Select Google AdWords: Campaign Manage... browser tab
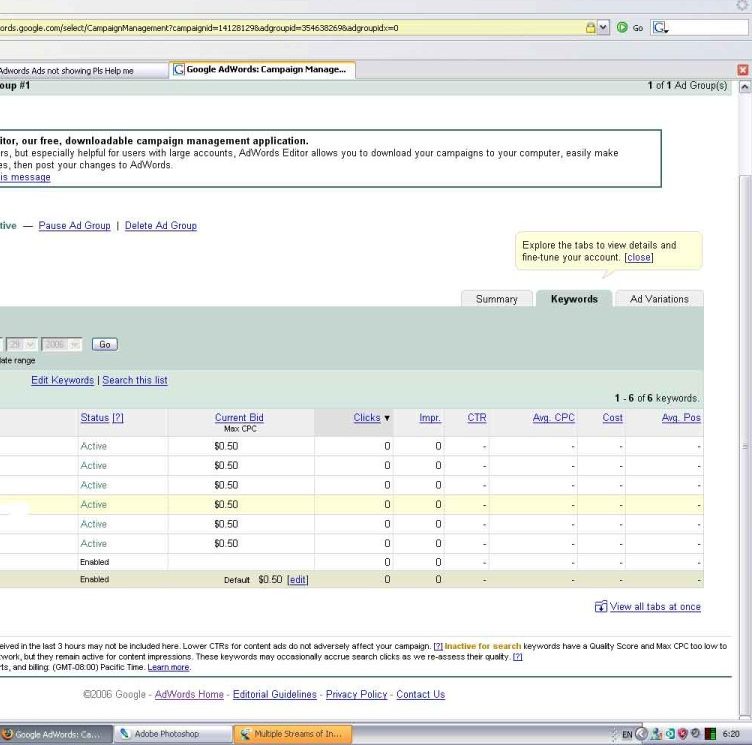The image size is (752, 745). (262, 70)
